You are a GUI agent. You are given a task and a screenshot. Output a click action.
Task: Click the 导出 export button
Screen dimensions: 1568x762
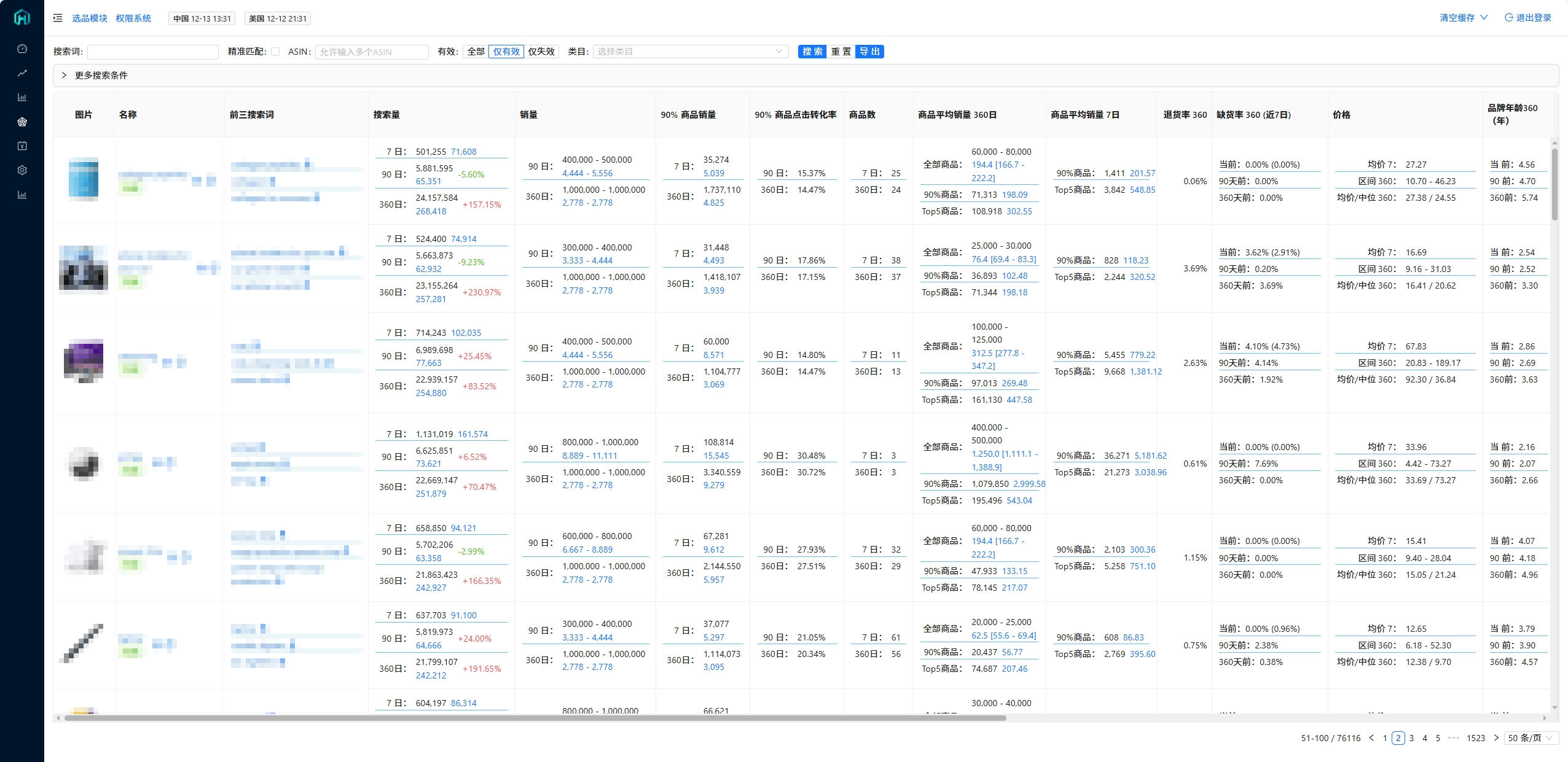click(869, 52)
